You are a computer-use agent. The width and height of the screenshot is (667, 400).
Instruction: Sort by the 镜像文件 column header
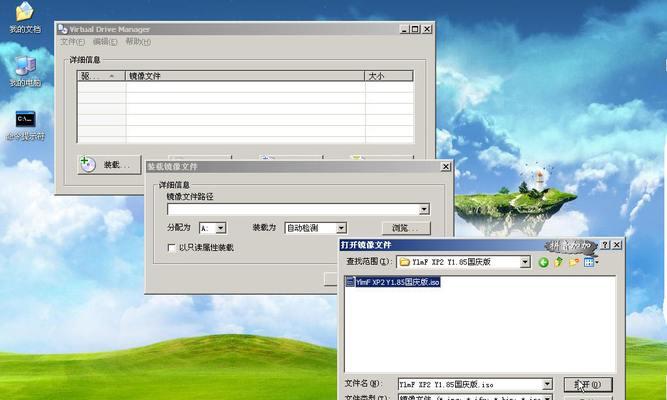coord(245,76)
